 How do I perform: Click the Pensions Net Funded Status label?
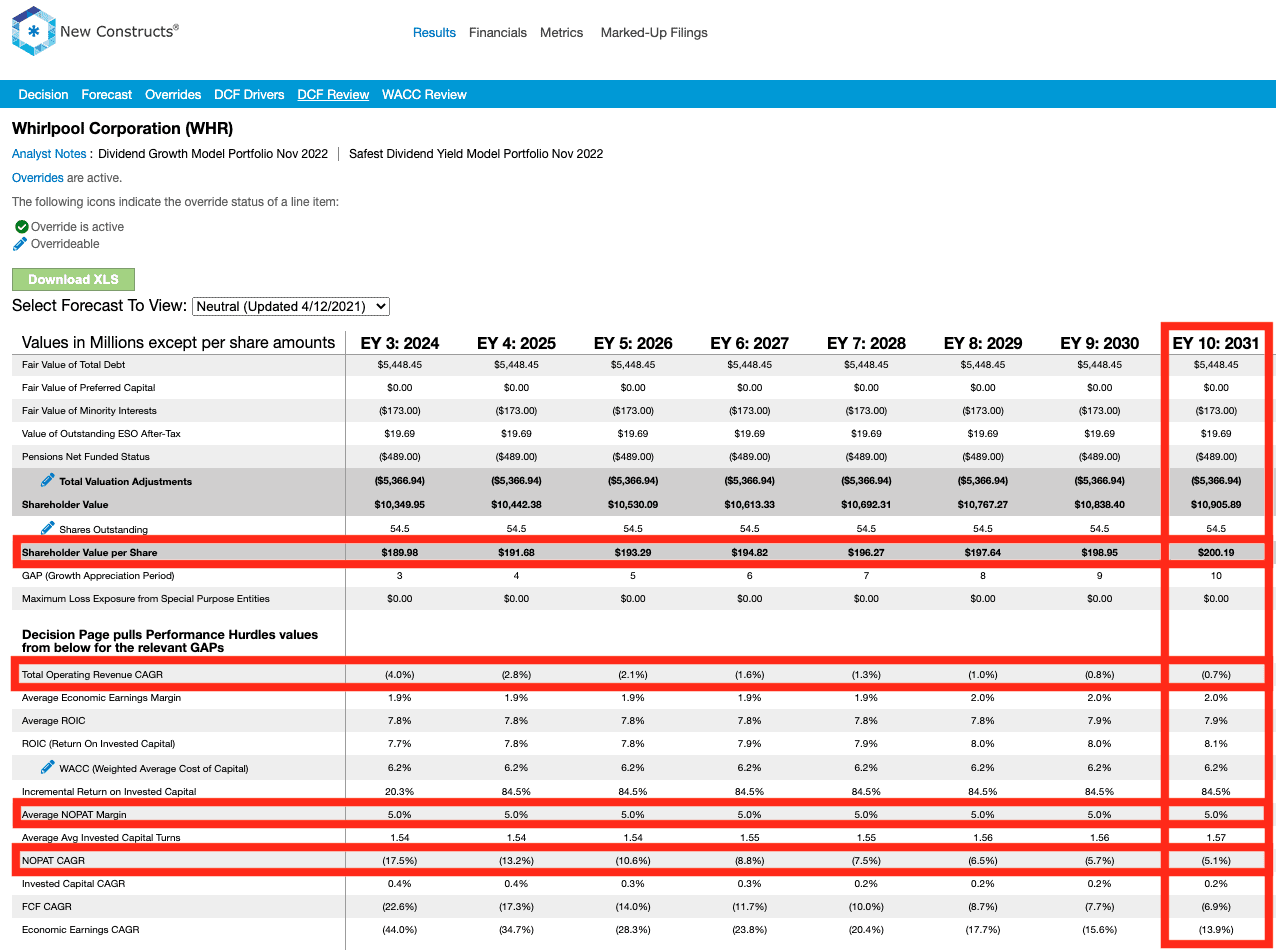86,457
